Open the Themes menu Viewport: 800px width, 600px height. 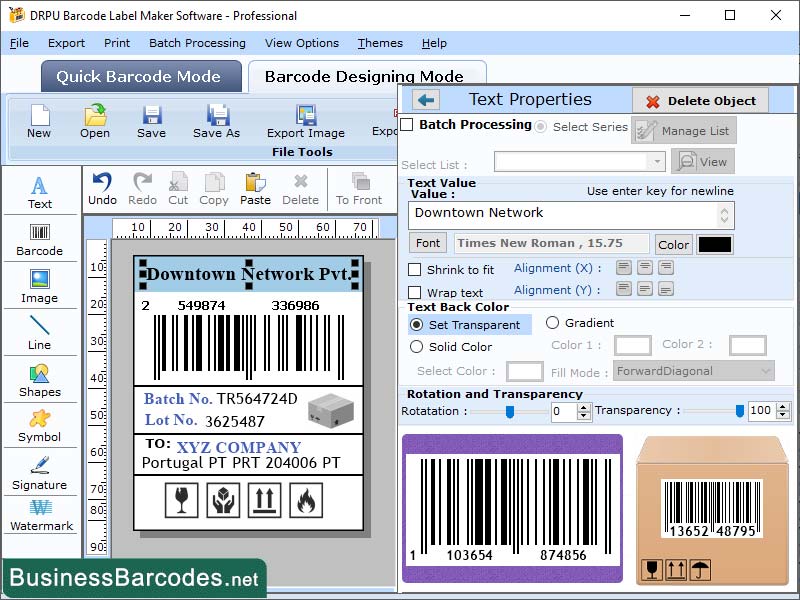380,43
